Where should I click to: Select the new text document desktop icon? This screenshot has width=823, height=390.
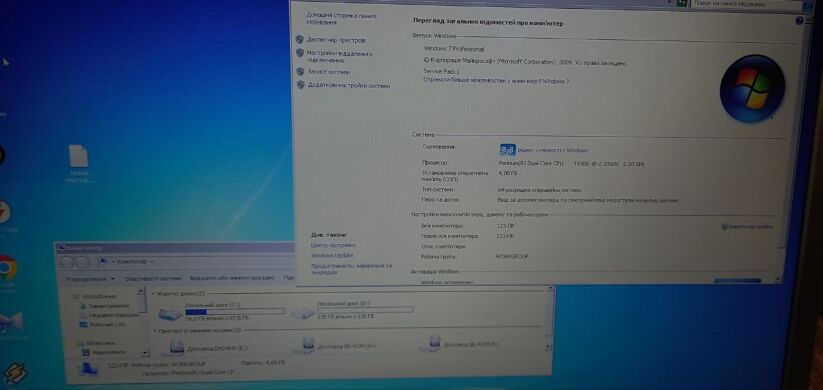pyautogui.click(x=79, y=164)
